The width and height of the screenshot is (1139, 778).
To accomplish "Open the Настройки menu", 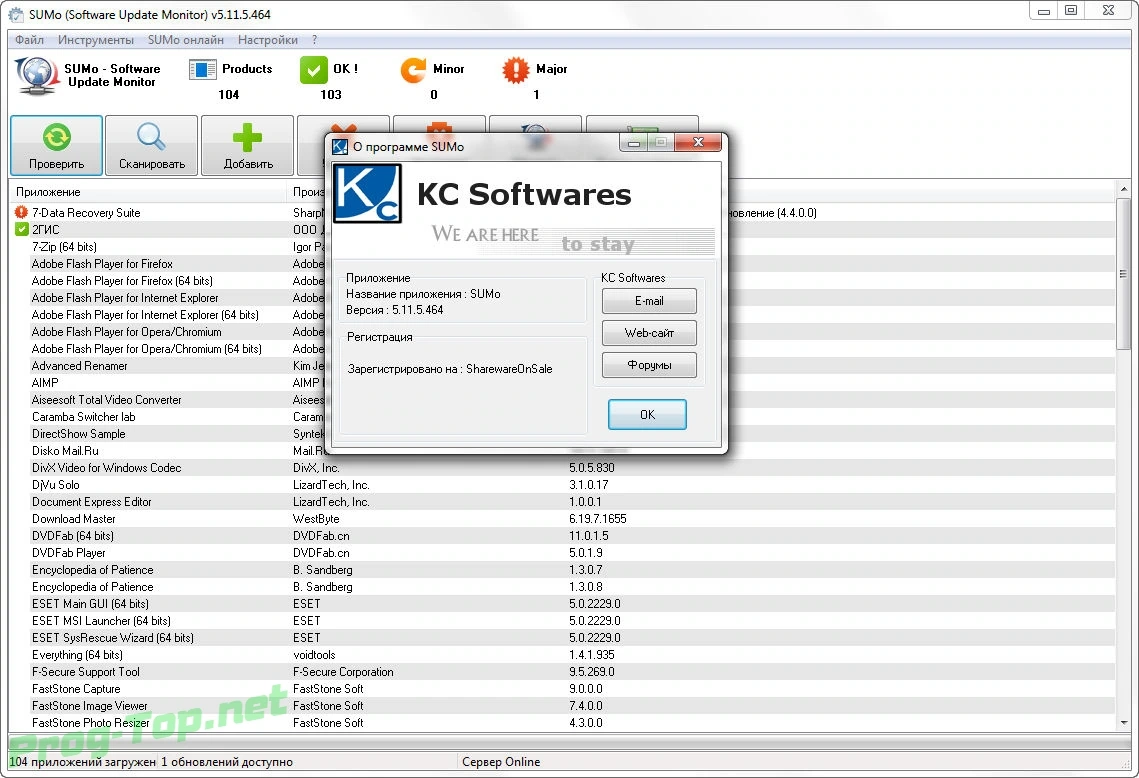I will [x=267, y=40].
